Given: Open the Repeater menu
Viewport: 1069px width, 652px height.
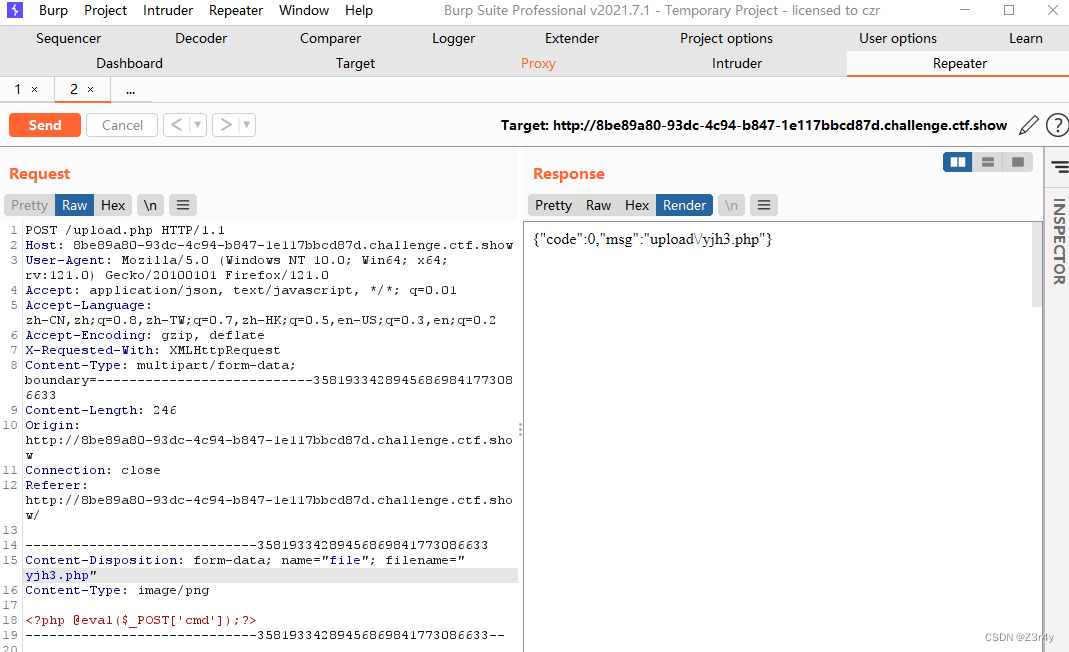Looking at the screenshot, I should tap(235, 10).
